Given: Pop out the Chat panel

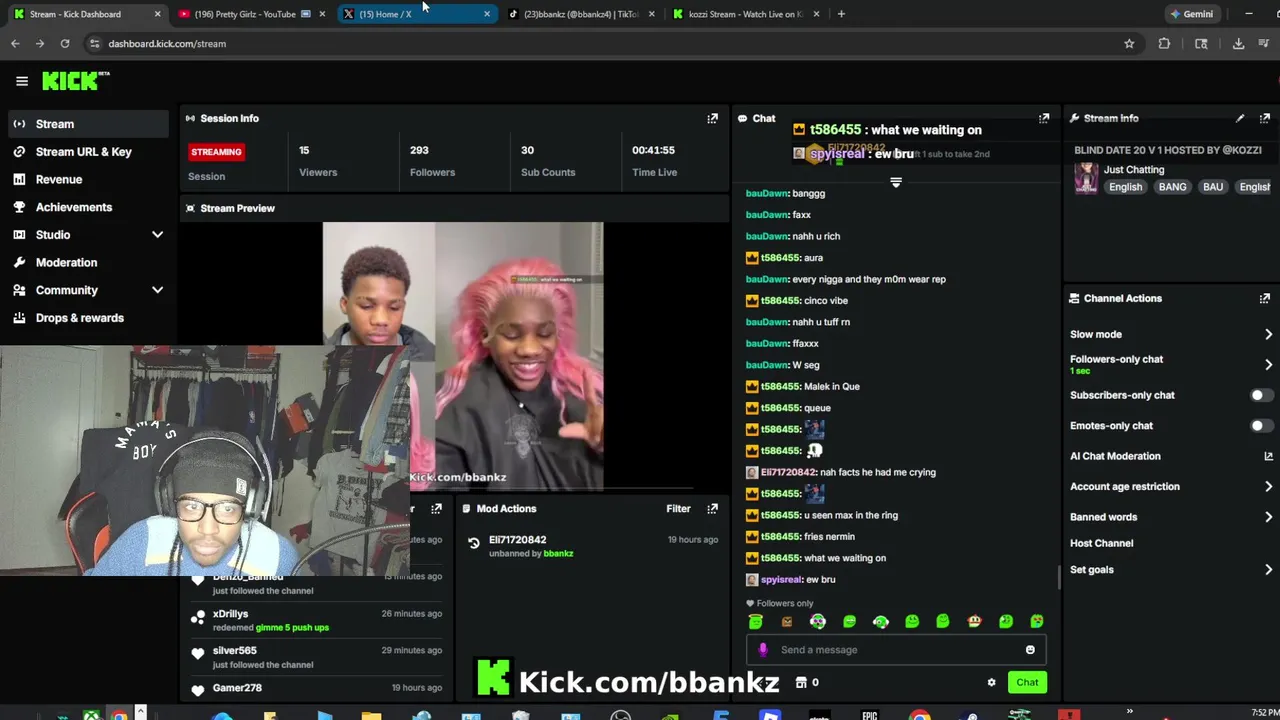Looking at the screenshot, I should point(1044,118).
